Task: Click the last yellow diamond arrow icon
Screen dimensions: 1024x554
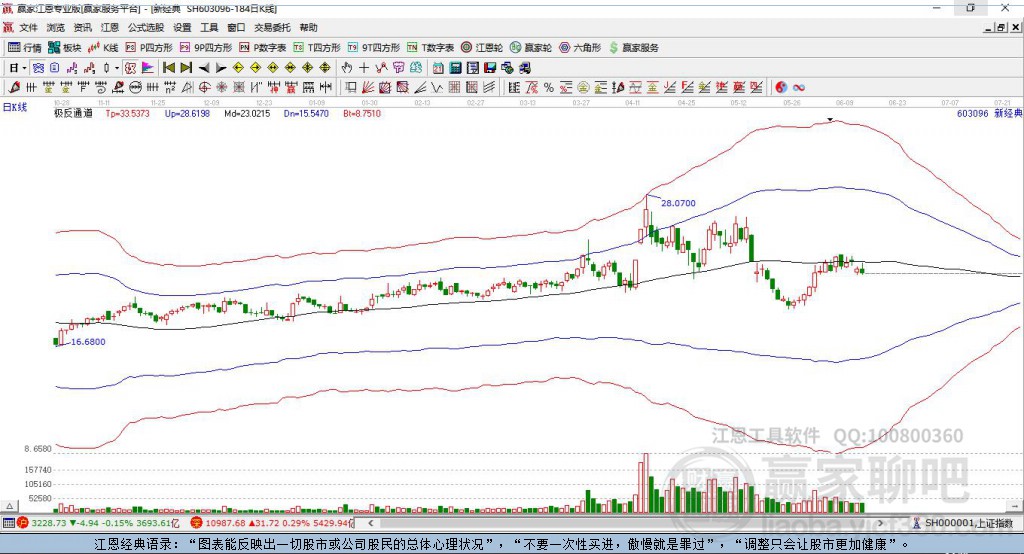Action: point(325,68)
